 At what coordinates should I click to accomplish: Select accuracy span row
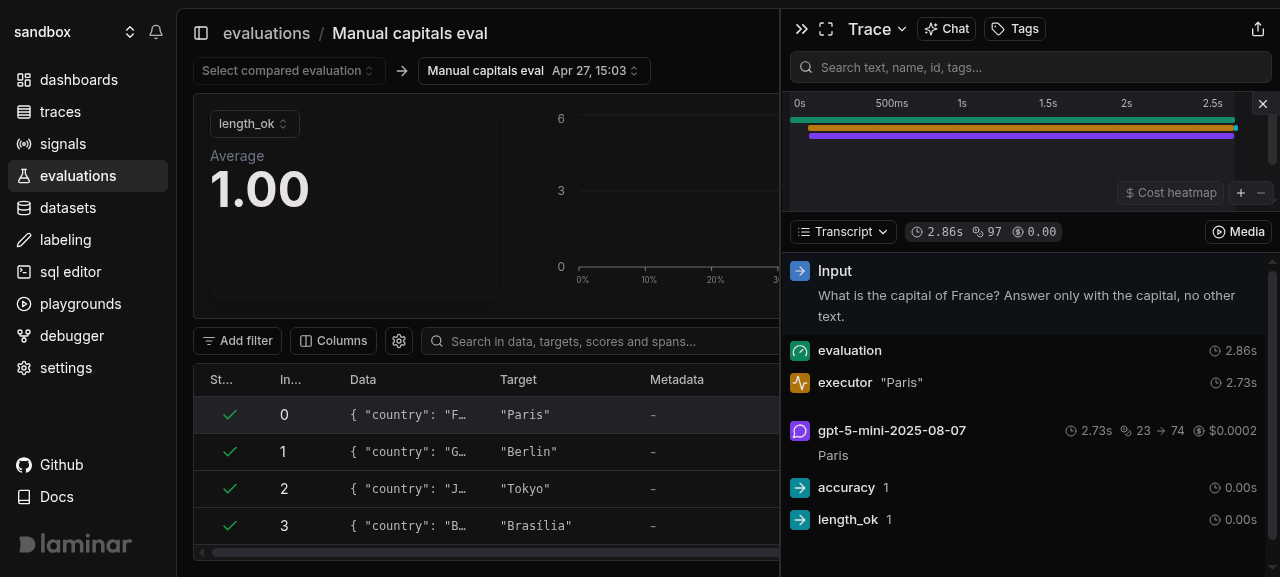[1024, 488]
